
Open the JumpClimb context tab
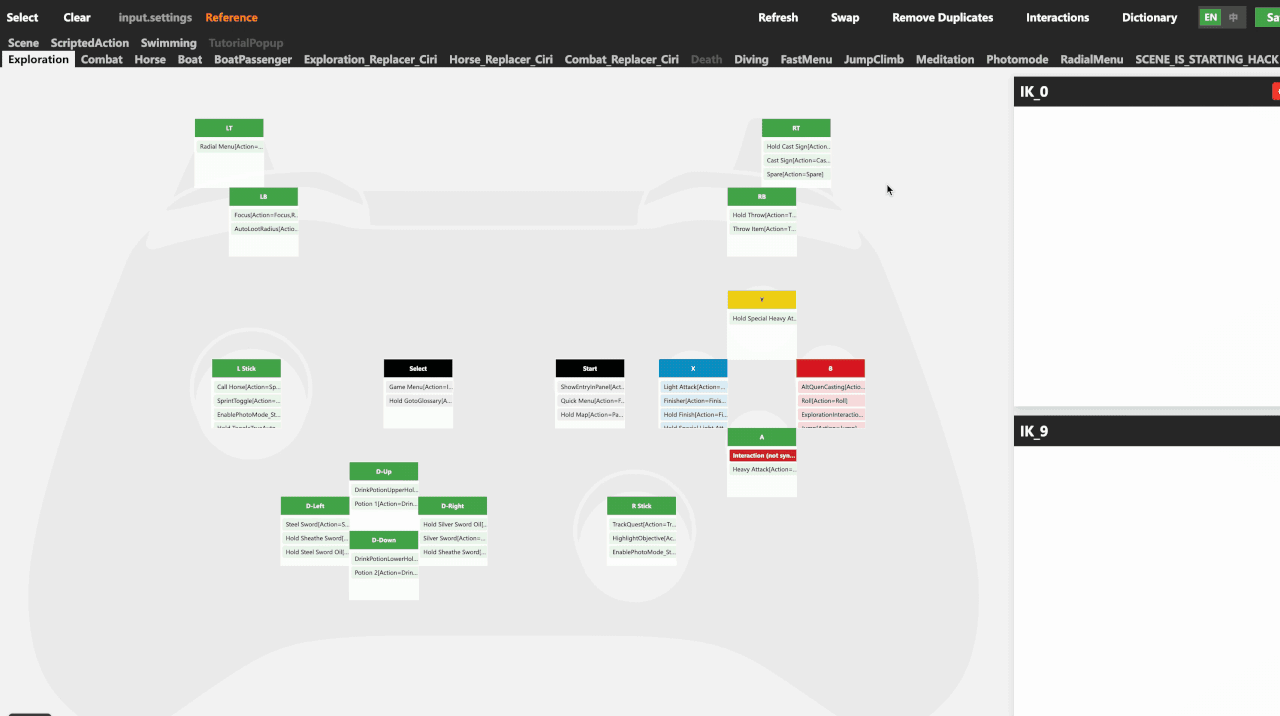tap(874, 59)
